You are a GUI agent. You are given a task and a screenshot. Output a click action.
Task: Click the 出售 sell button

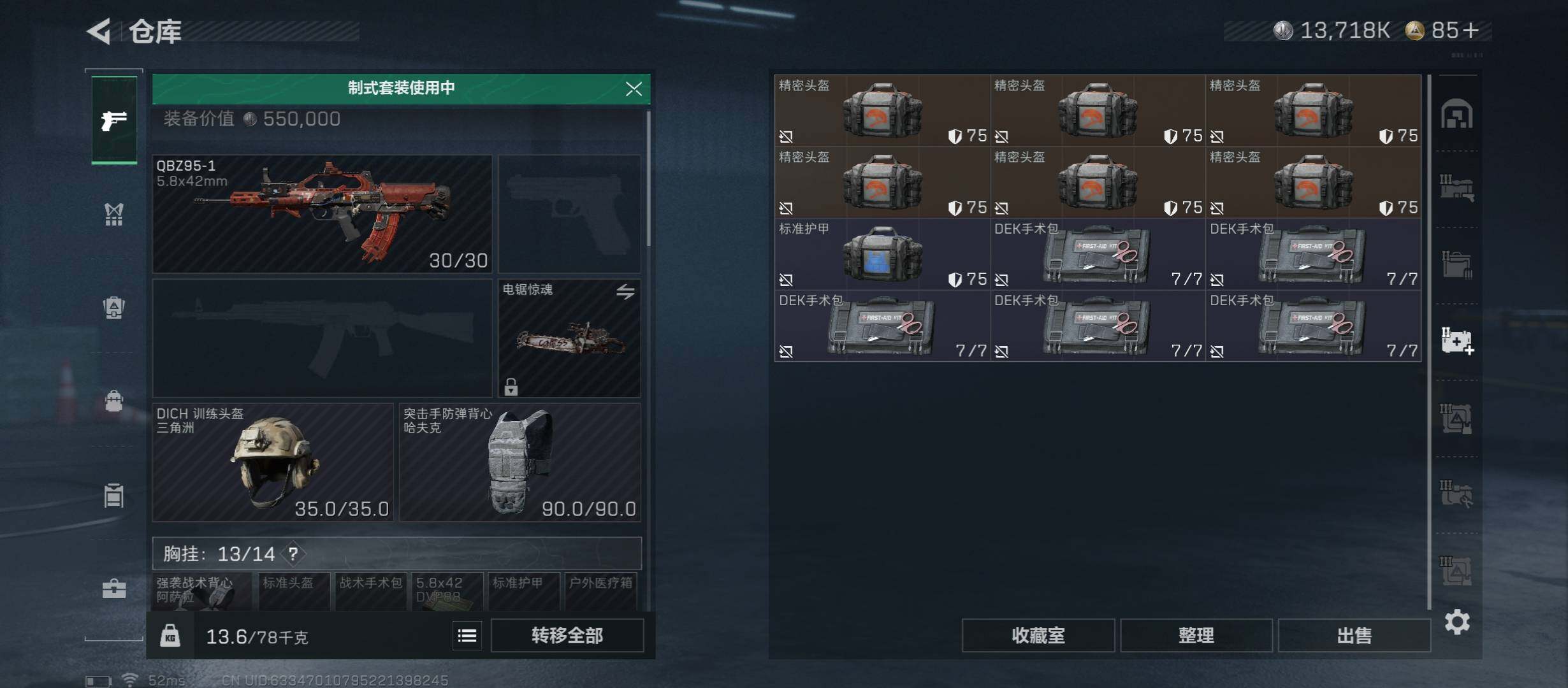pyautogui.click(x=1354, y=636)
